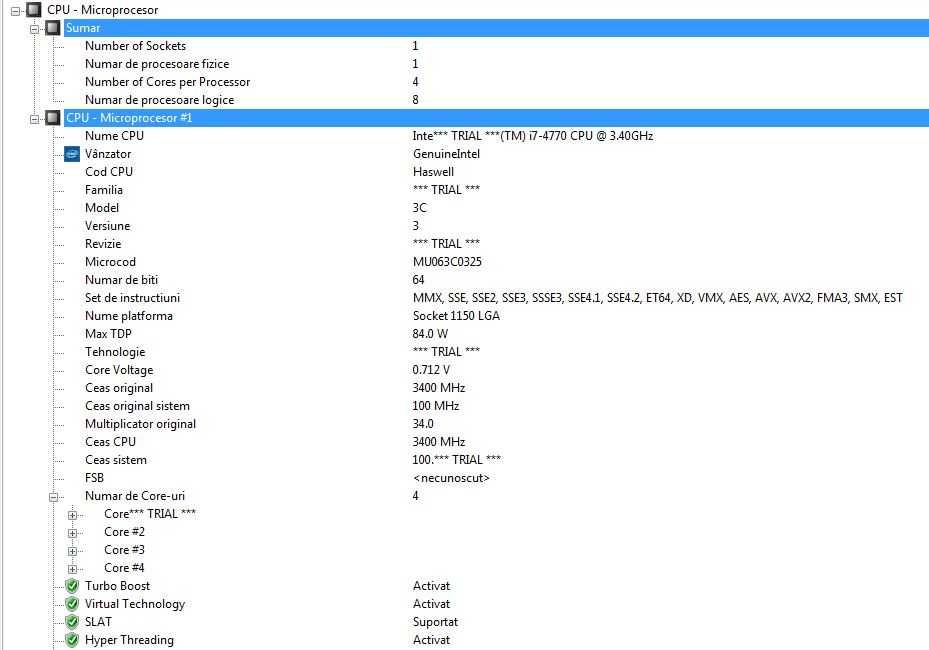
Task: Expand the Core #4 node
Action: click(x=72, y=569)
